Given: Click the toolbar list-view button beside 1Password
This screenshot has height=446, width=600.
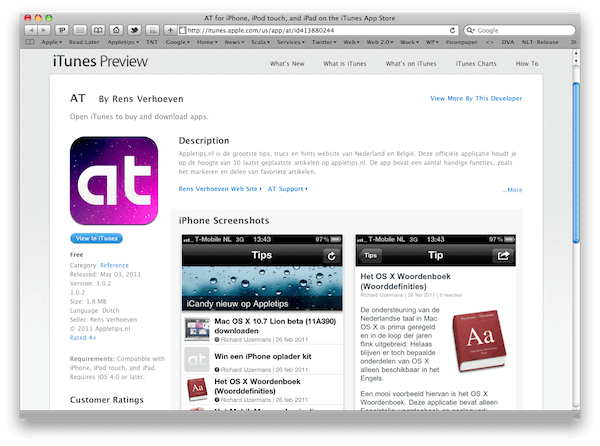Looking at the screenshot, I should pyautogui.click(x=80, y=30).
